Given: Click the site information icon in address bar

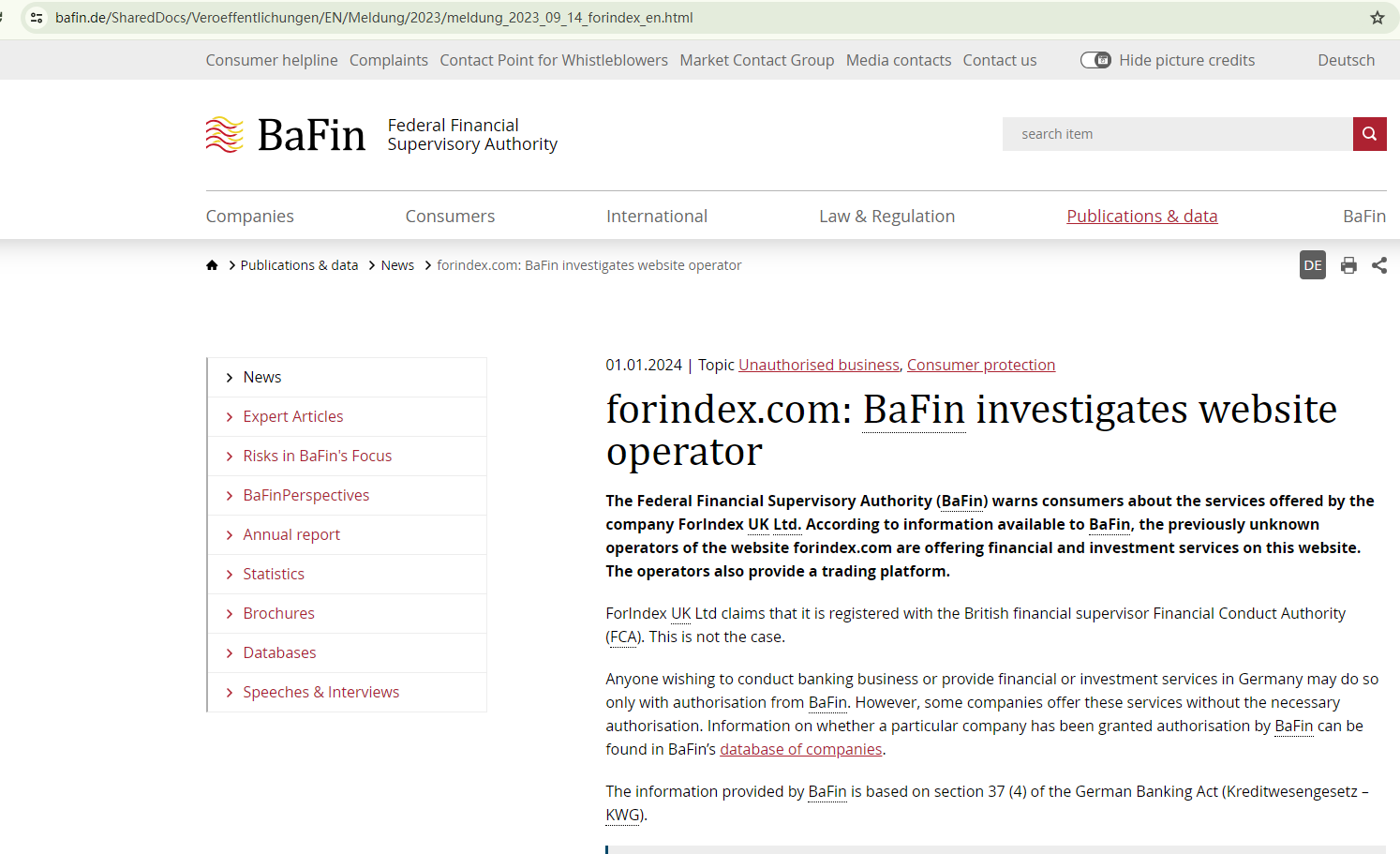Looking at the screenshot, I should tap(37, 18).
